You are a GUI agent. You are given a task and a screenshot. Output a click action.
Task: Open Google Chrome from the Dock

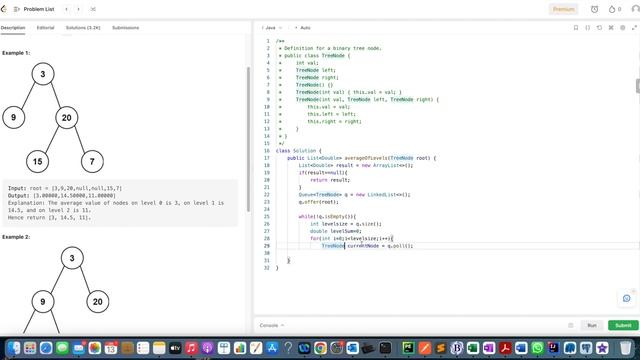click(320, 348)
